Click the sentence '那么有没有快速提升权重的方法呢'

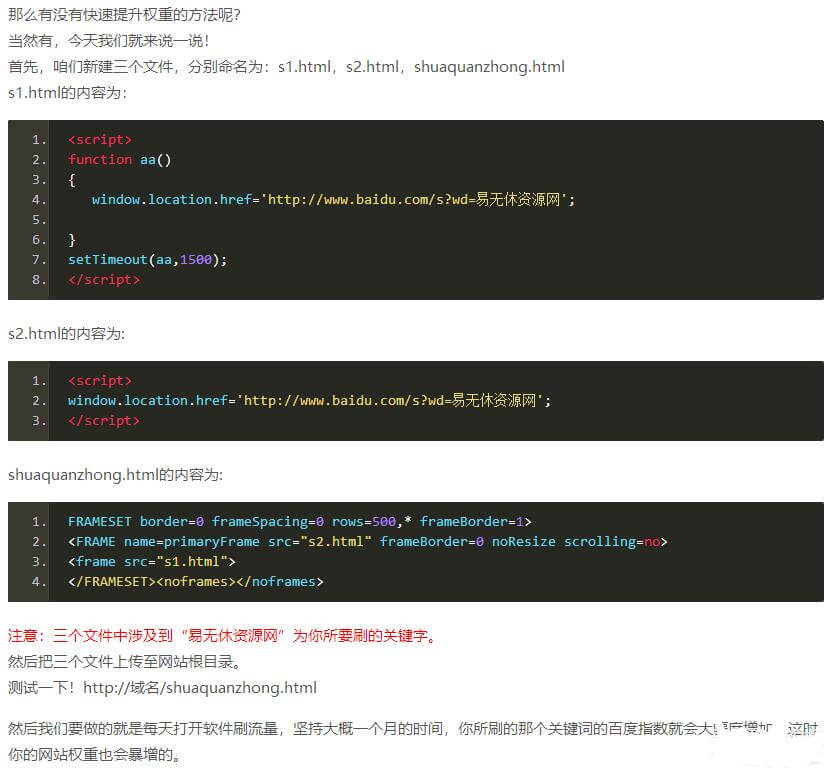coord(123,17)
